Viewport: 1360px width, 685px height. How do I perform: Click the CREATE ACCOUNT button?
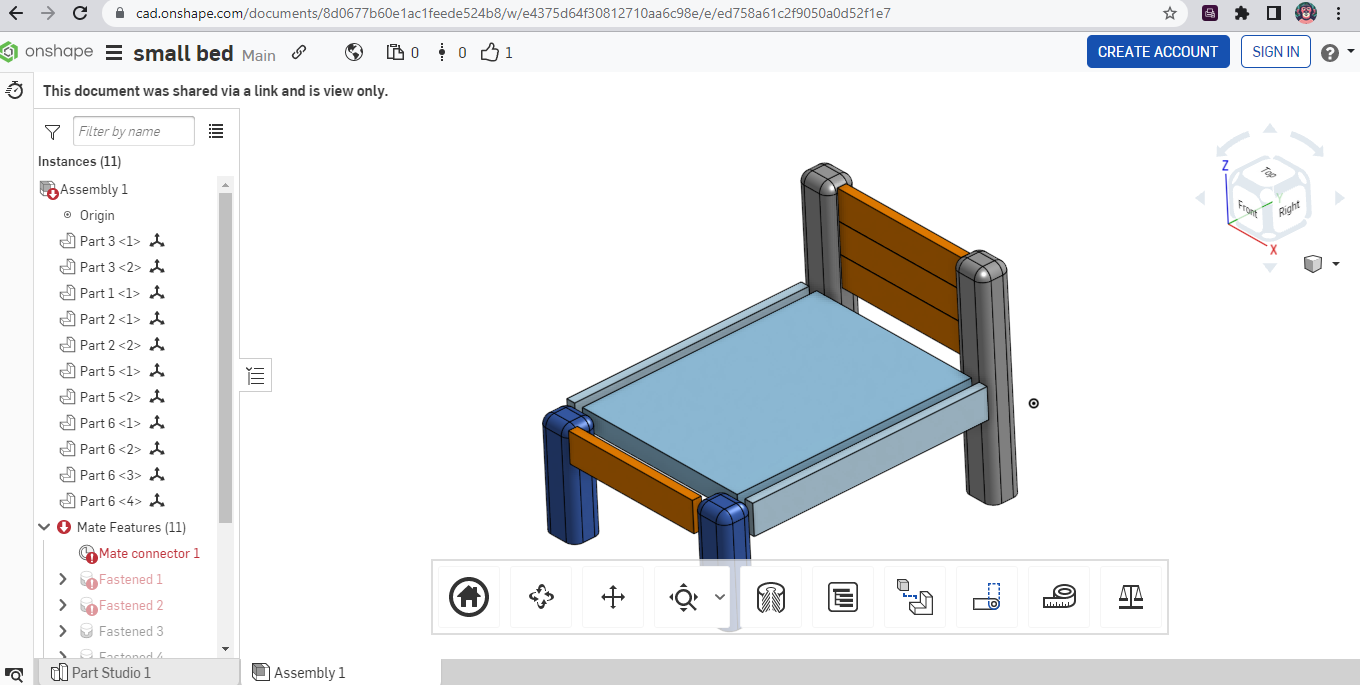(1158, 51)
